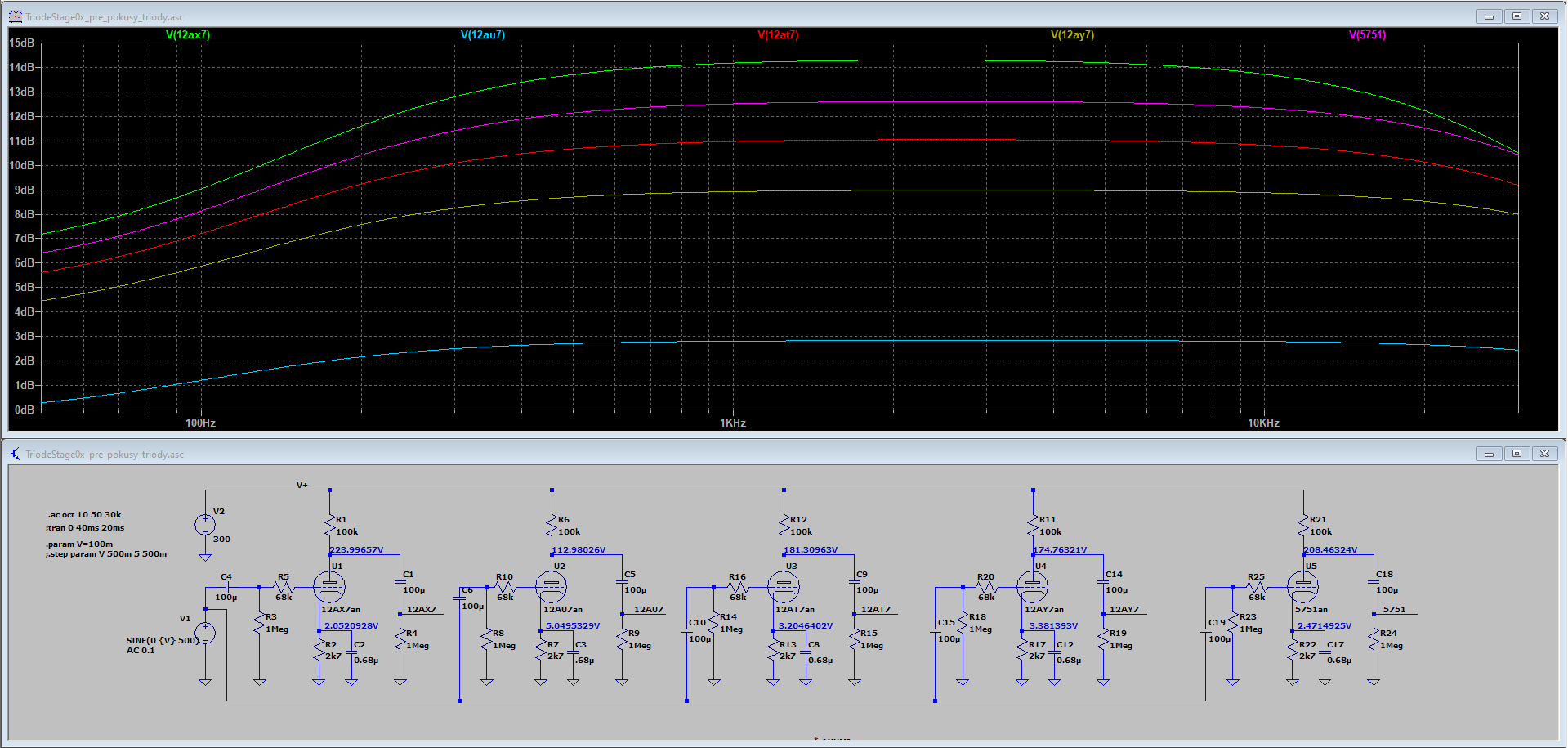
Task: Select resistor R1 100k symbol
Action: tap(330, 526)
